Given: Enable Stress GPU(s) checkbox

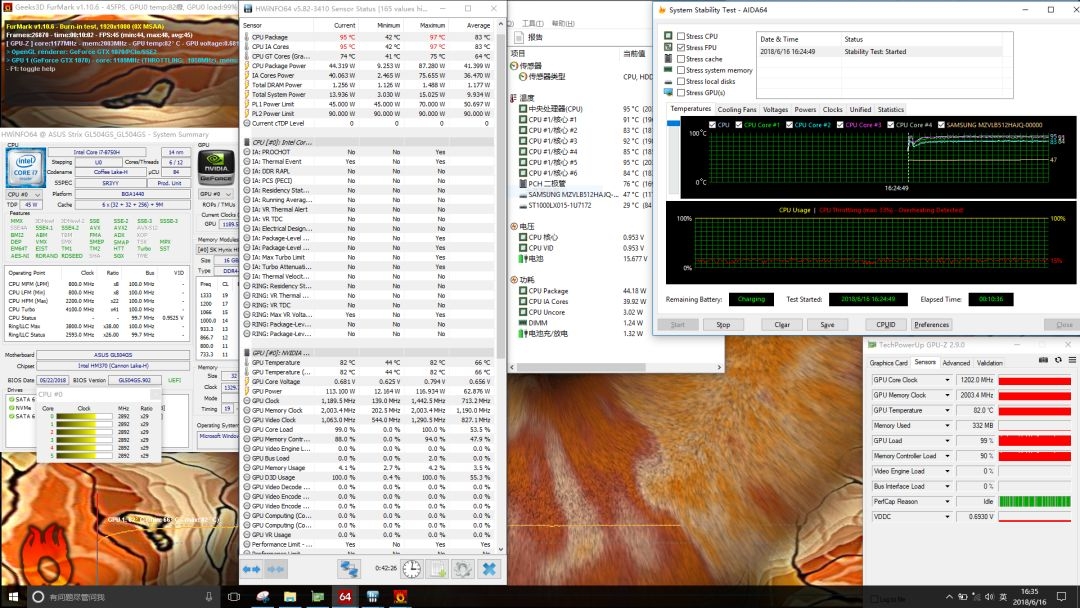Looking at the screenshot, I should click(681, 92).
